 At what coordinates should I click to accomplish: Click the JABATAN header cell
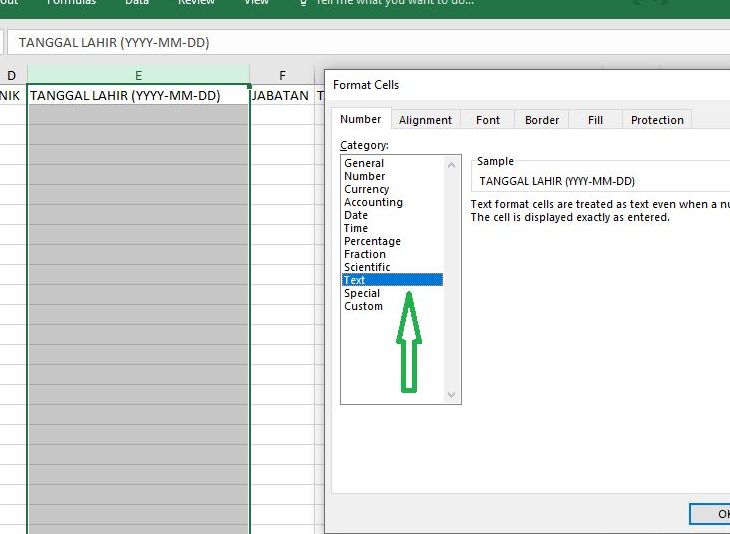282,95
